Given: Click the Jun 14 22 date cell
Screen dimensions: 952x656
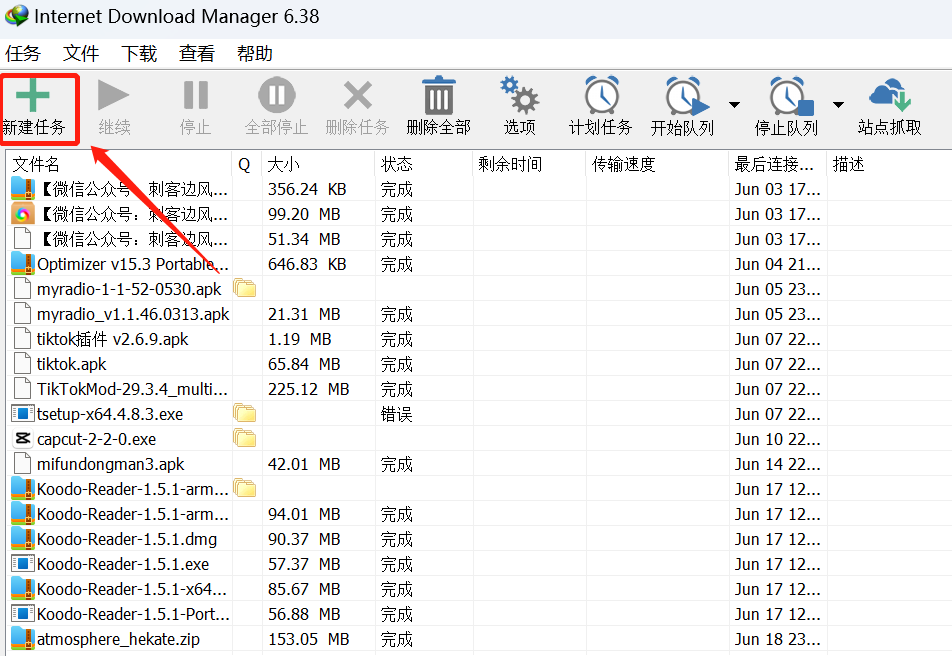Looking at the screenshot, I should coord(777,464).
